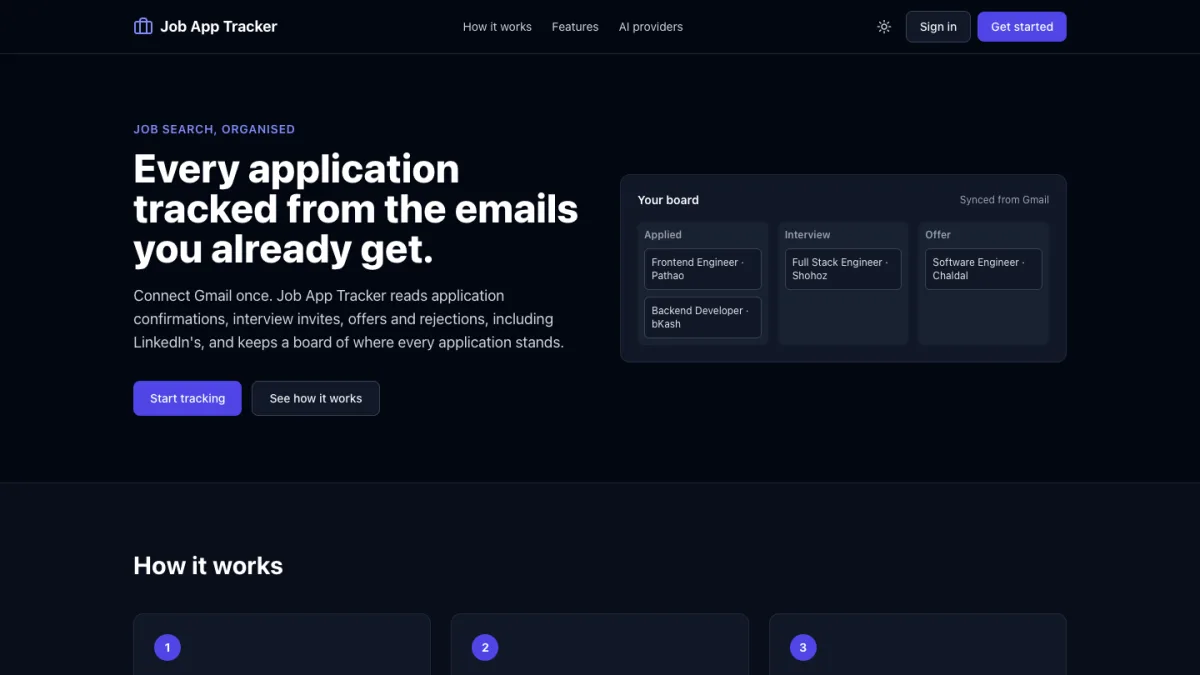Click the Offer column header

pyautogui.click(x=938, y=235)
